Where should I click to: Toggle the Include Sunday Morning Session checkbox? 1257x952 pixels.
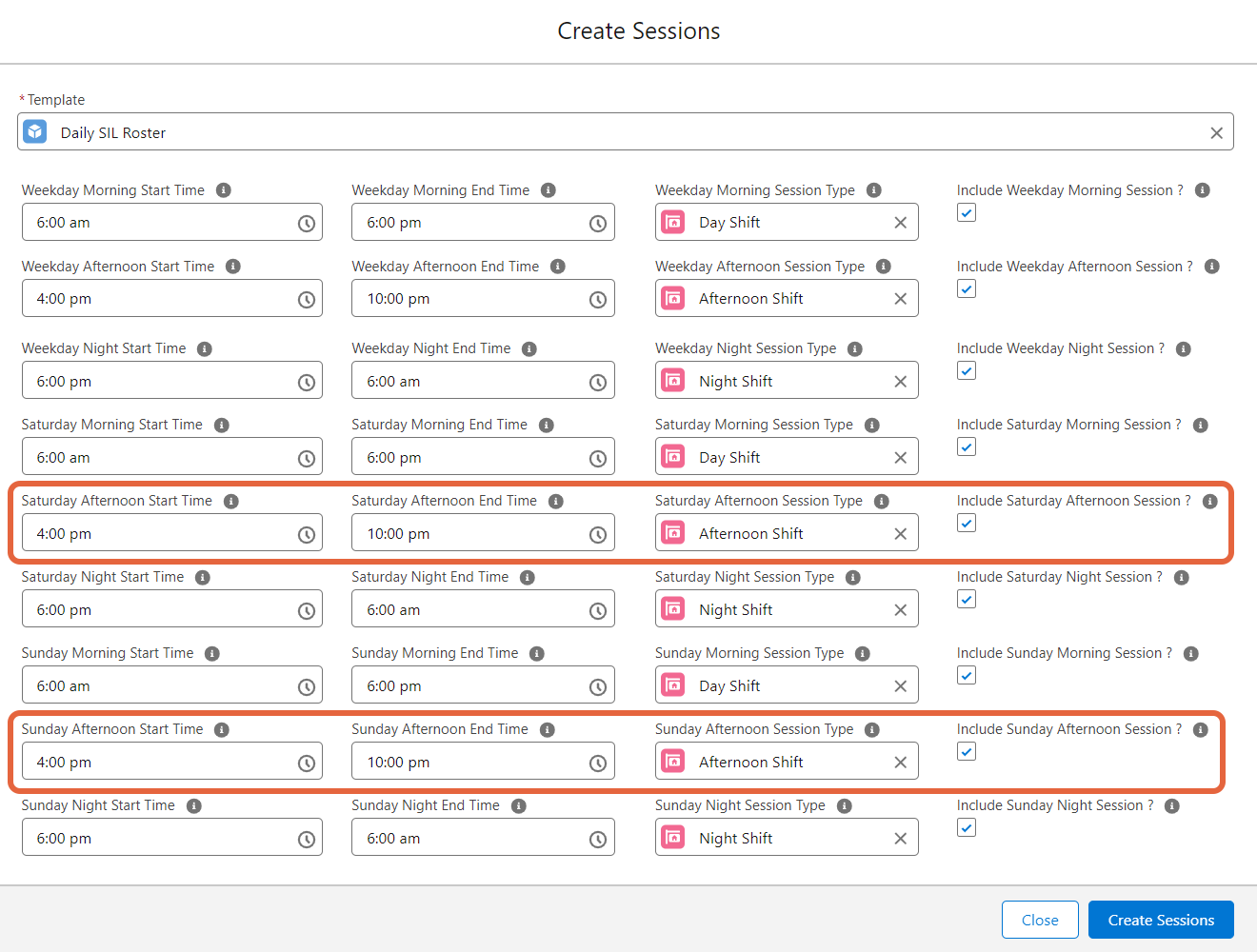(x=966, y=675)
